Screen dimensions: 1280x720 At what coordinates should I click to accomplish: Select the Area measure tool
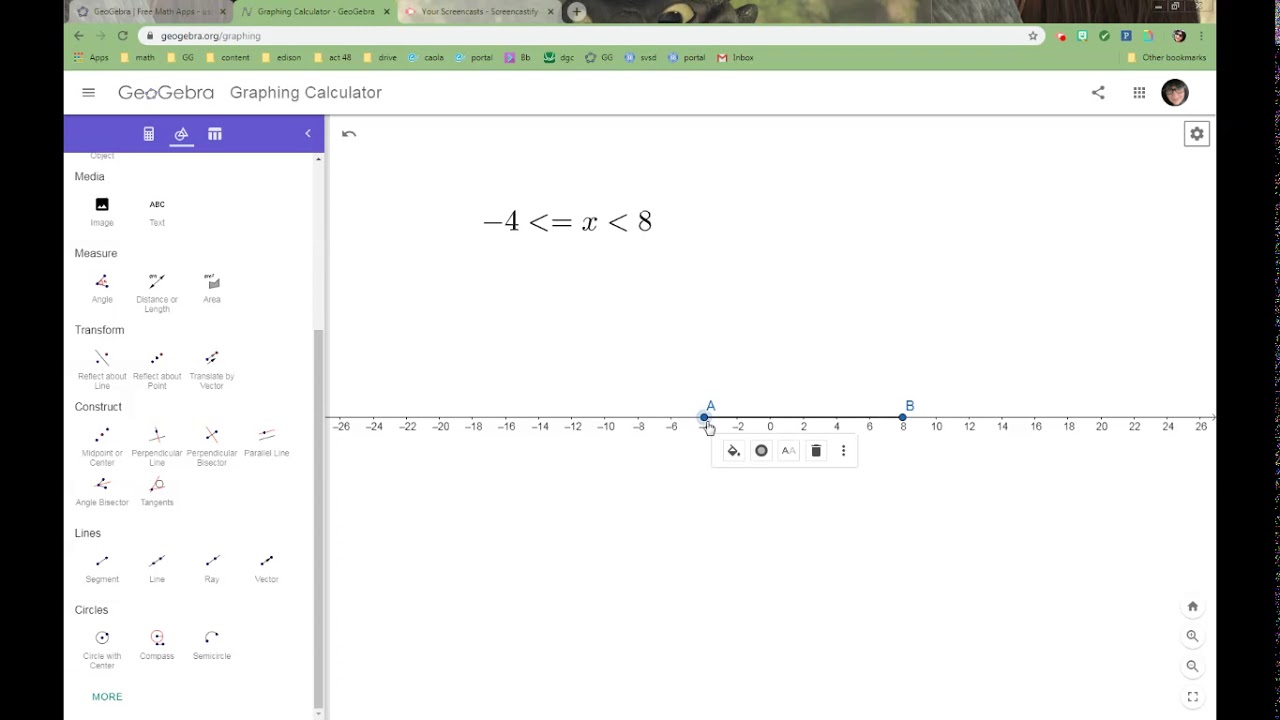pos(212,288)
